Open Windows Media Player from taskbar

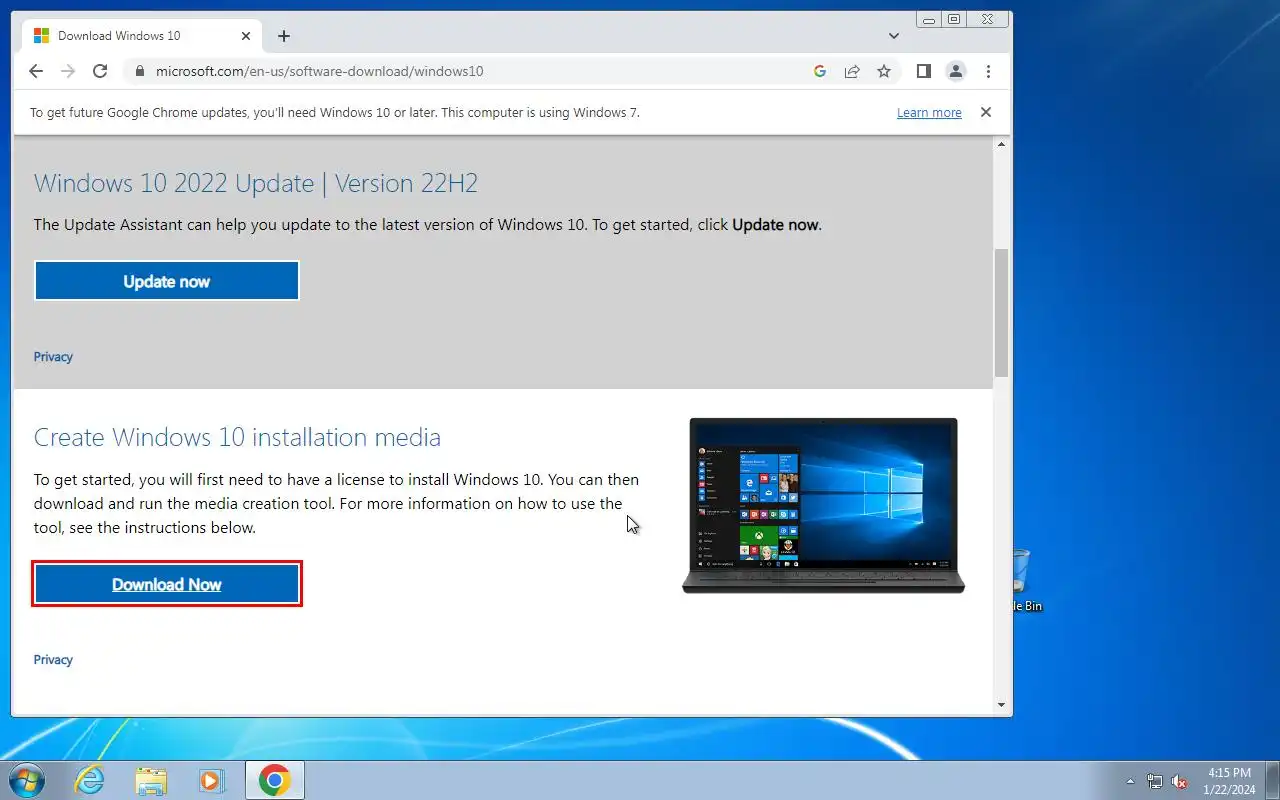coord(212,781)
